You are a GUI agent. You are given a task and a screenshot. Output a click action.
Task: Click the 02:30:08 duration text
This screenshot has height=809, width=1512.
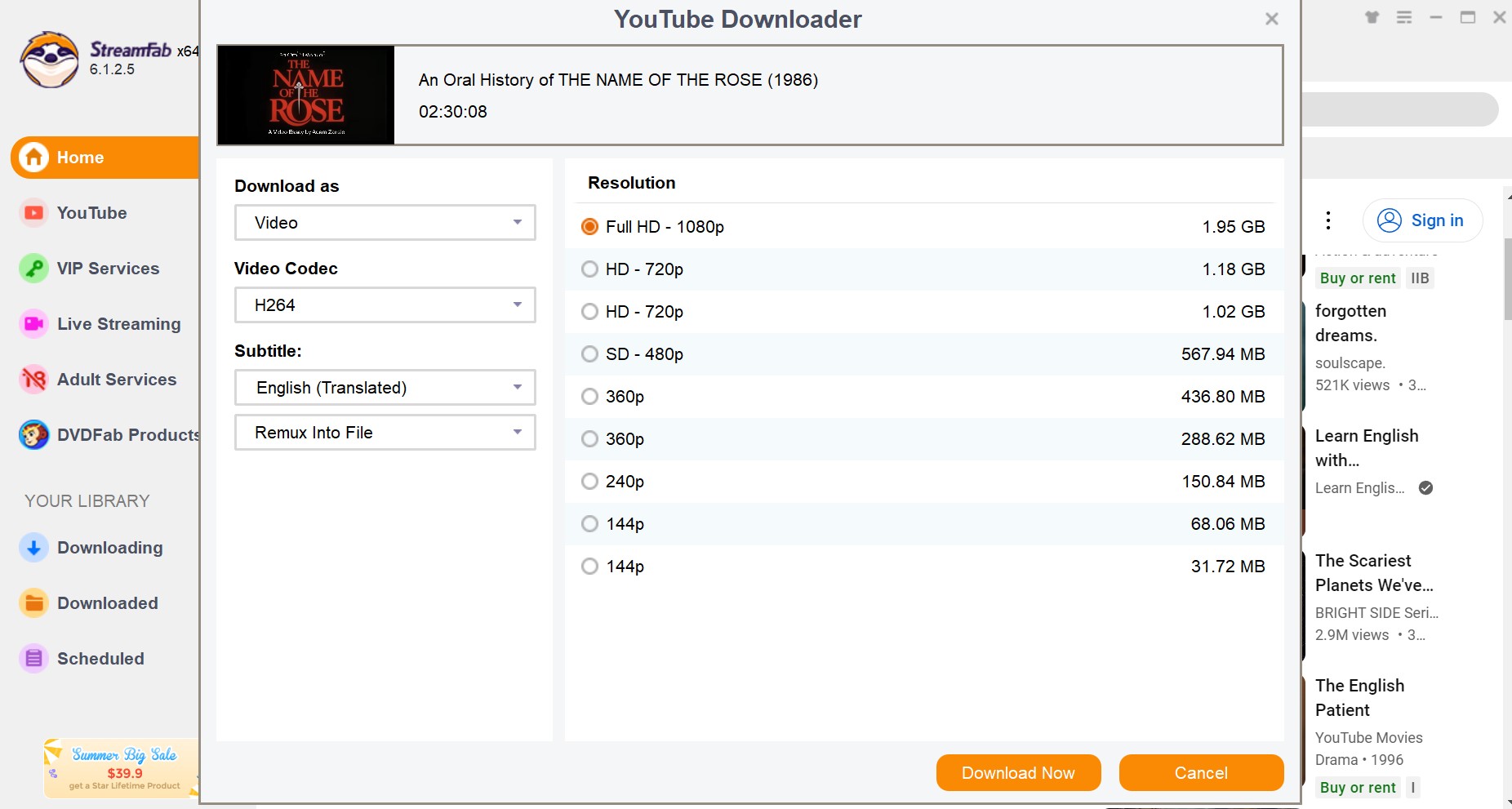[453, 112]
